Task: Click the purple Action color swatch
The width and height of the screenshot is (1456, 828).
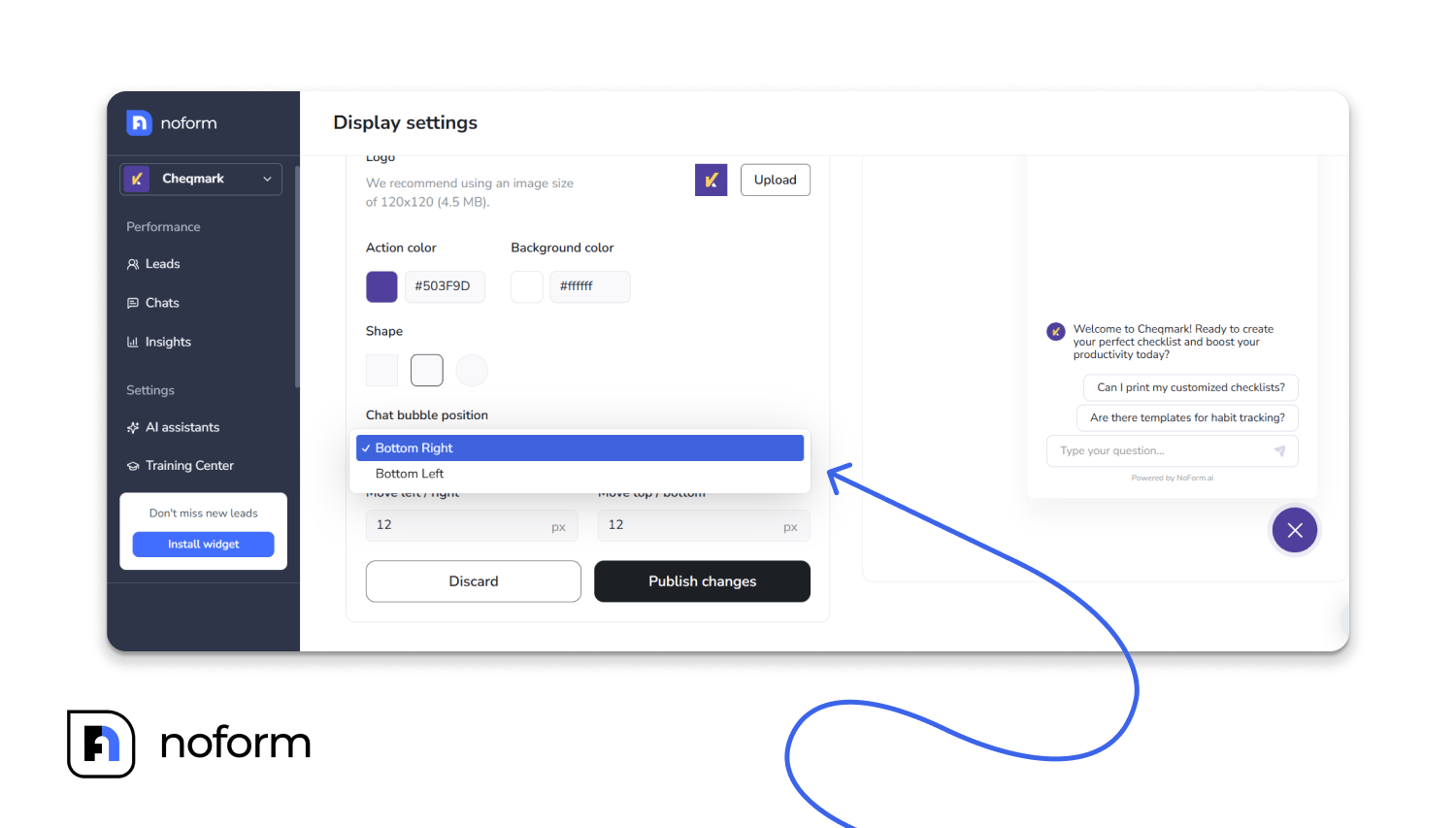Action: [381, 286]
